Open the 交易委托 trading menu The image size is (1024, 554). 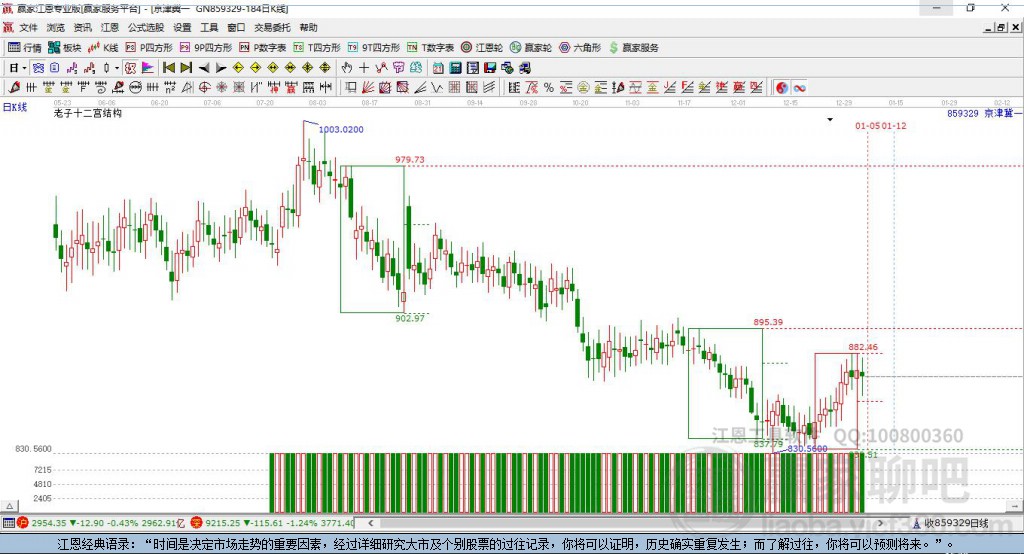pyautogui.click(x=272, y=27)
